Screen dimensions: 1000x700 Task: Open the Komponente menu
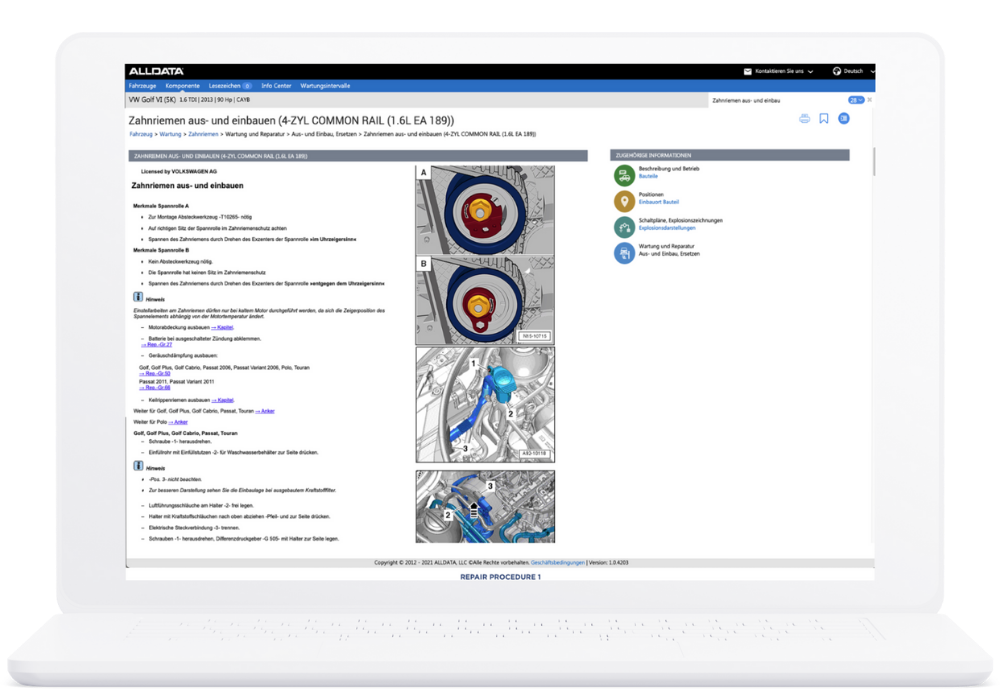coord(182,86)
